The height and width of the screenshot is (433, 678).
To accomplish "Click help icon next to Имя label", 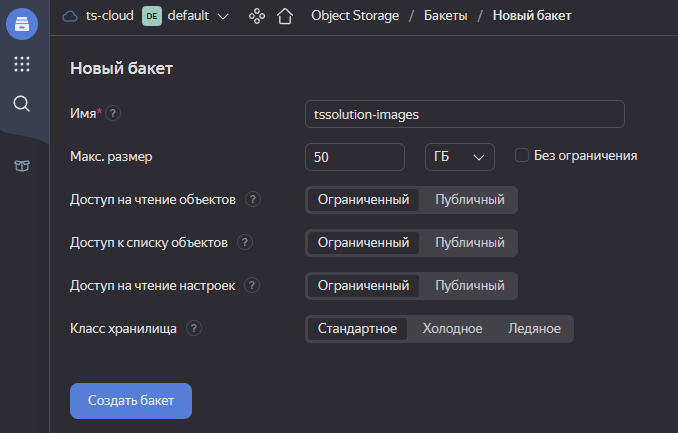I will tap(113, 114).
